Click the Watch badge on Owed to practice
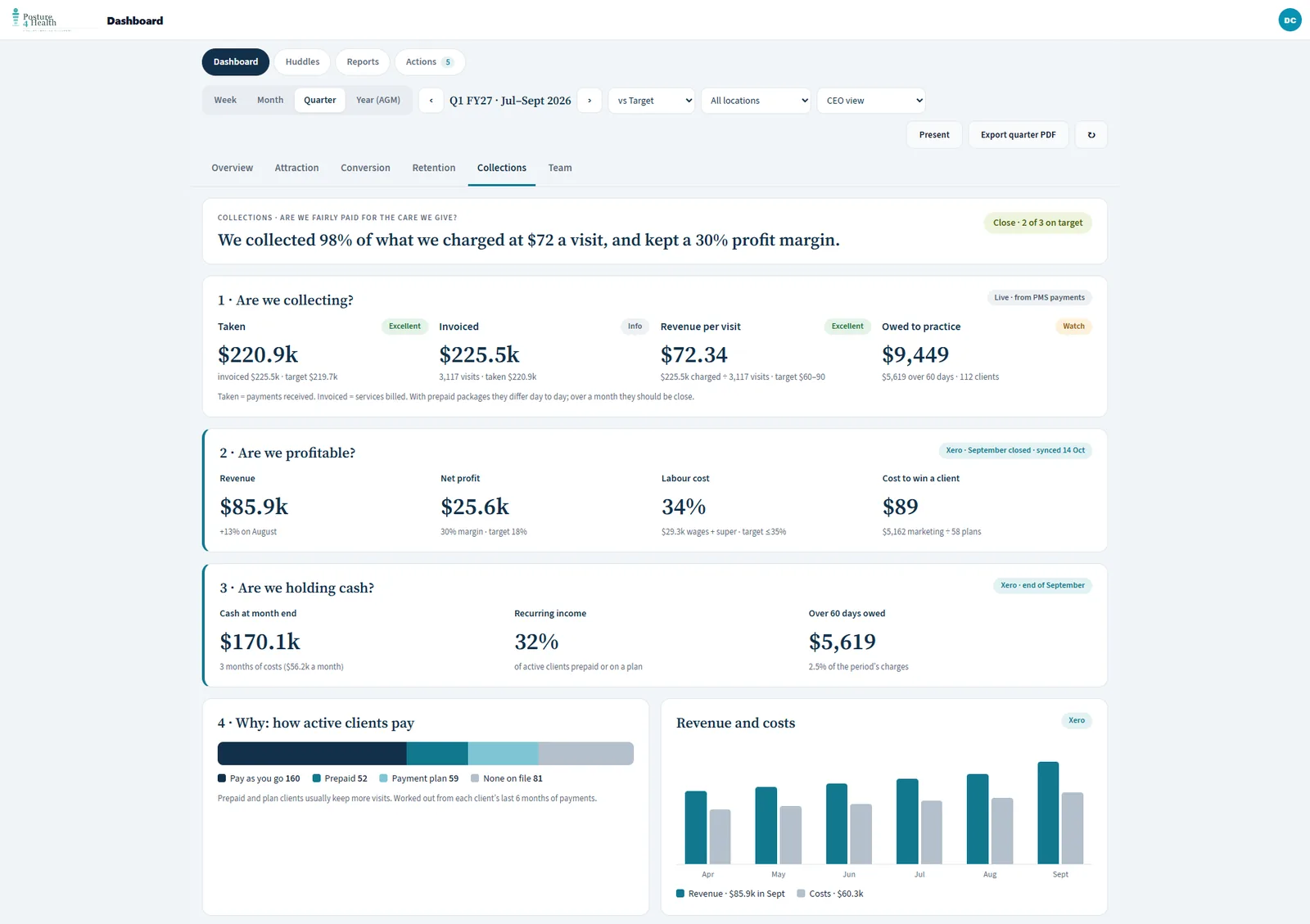1310x924 pixels. point(1073,327)
